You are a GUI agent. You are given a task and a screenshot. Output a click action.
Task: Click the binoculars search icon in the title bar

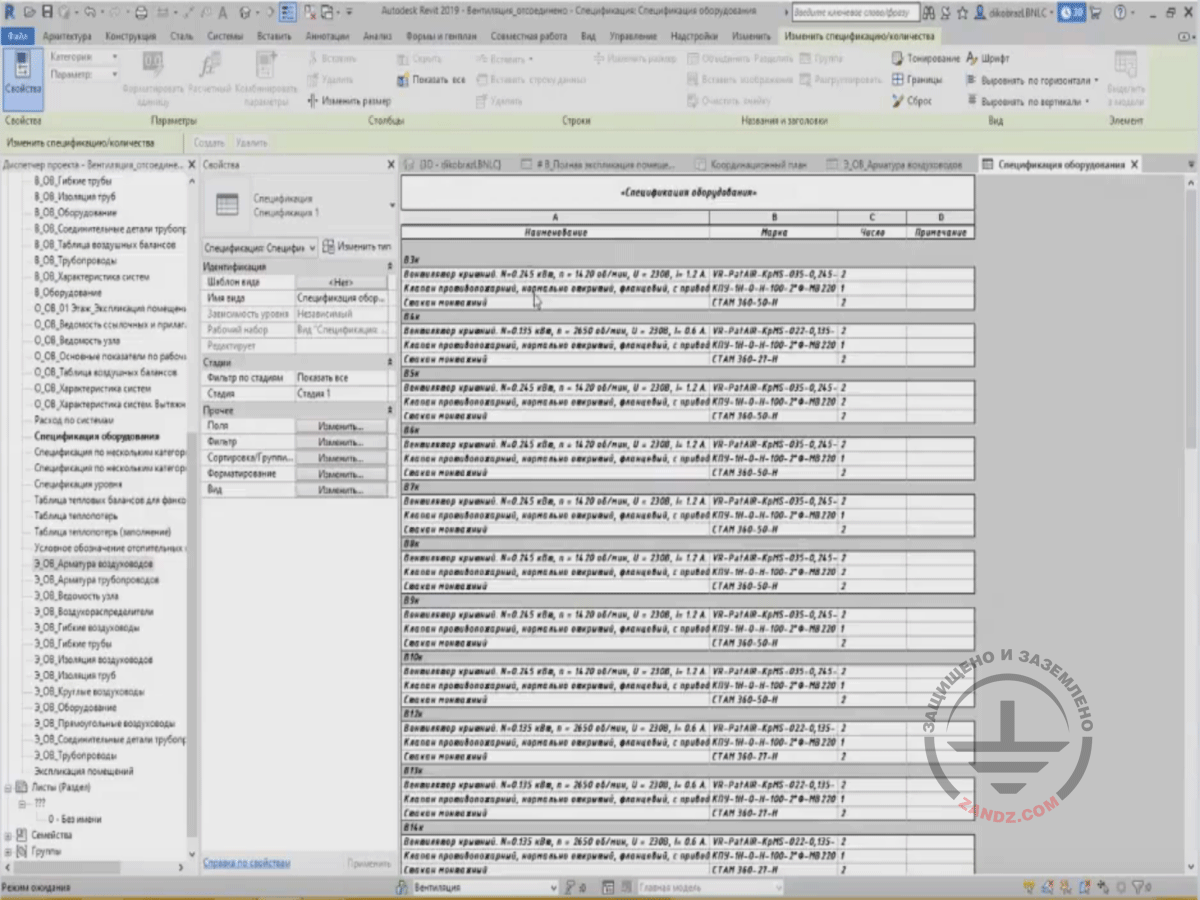(930, 12)
